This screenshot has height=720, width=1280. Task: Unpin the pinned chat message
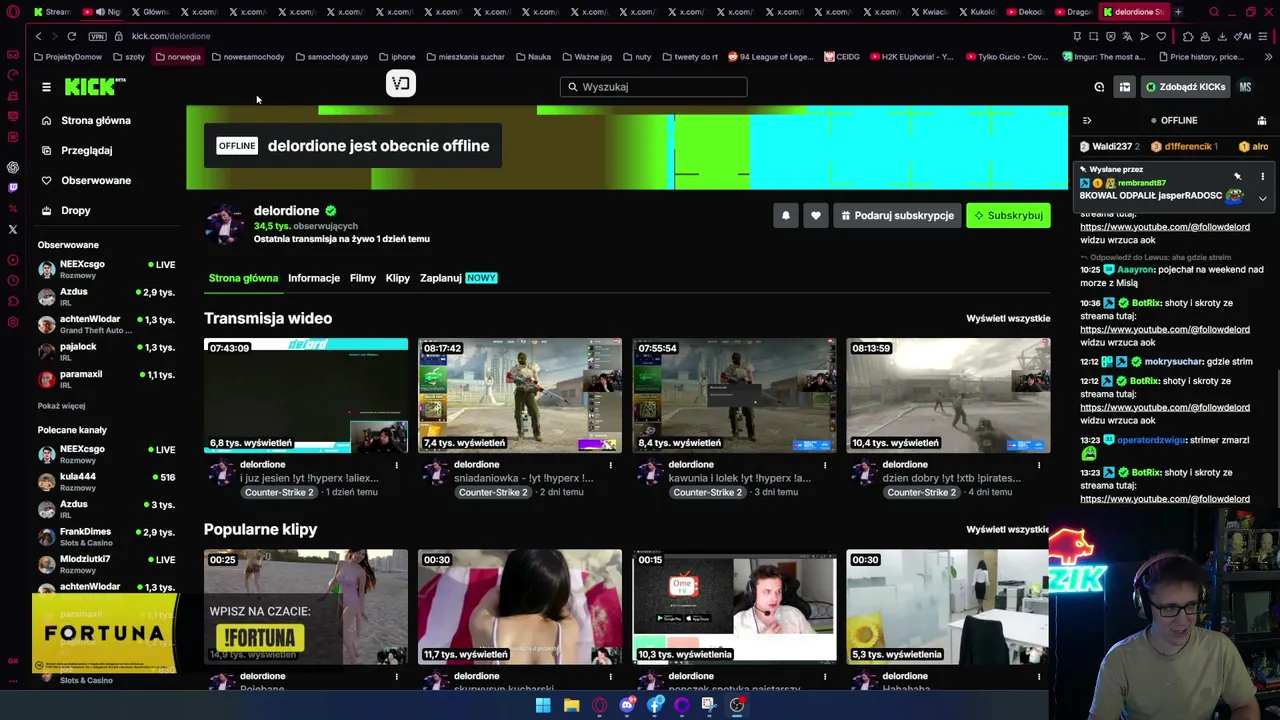[x=1237, y=177]
